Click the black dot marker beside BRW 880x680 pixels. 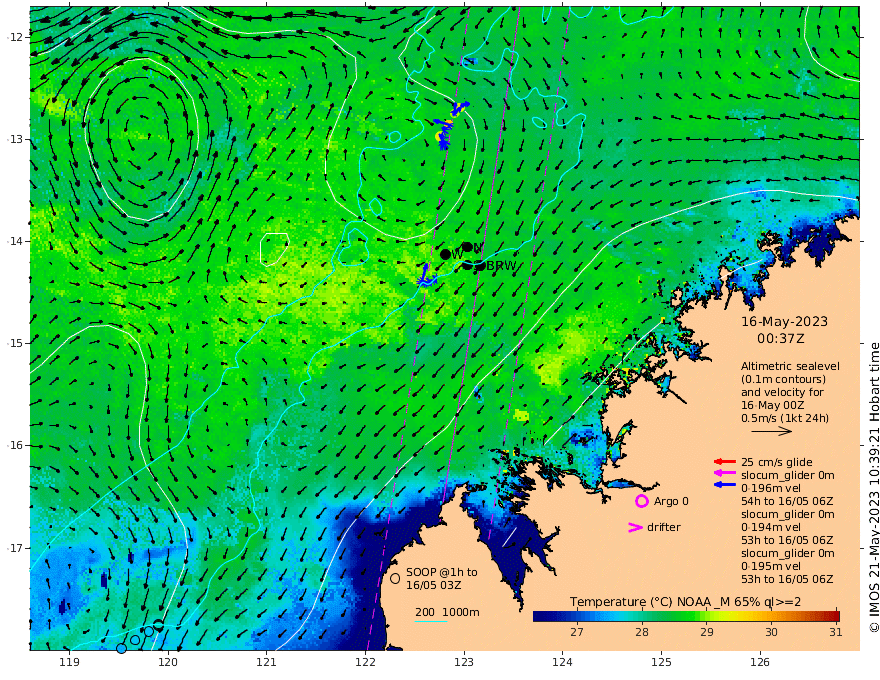click(480, 266)
